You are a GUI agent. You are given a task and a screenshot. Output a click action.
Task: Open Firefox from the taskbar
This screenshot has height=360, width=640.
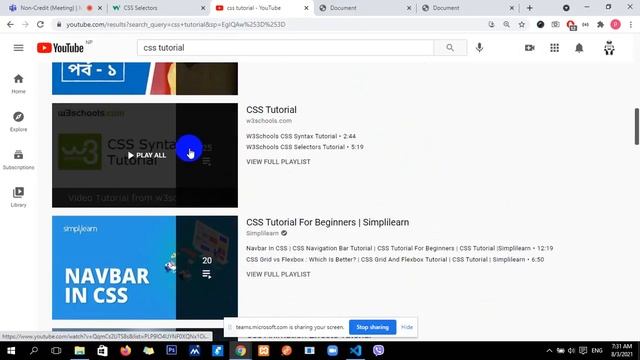pyautogui.click(x=126, y=351)
